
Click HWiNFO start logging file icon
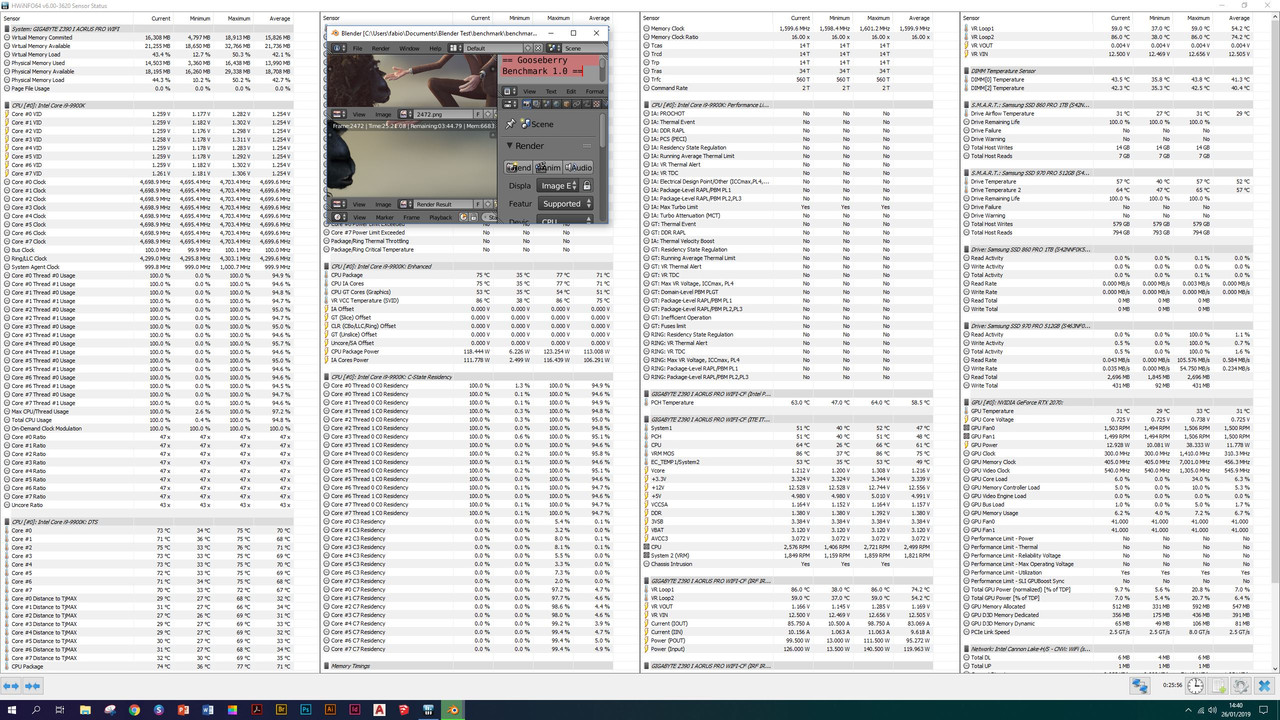pyautogui.click(x=1218, y=686)
